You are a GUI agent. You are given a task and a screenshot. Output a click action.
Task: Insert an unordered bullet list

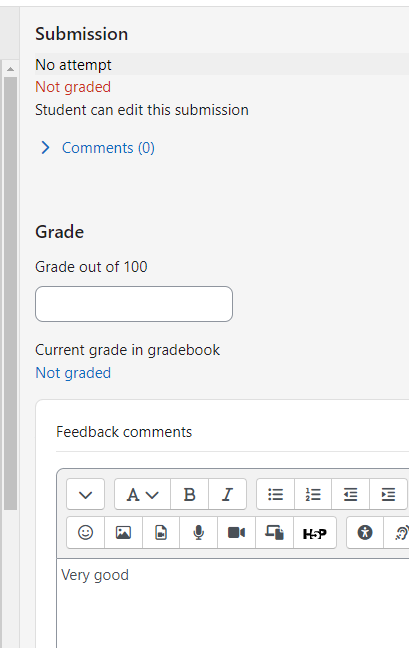pos(276,494)
